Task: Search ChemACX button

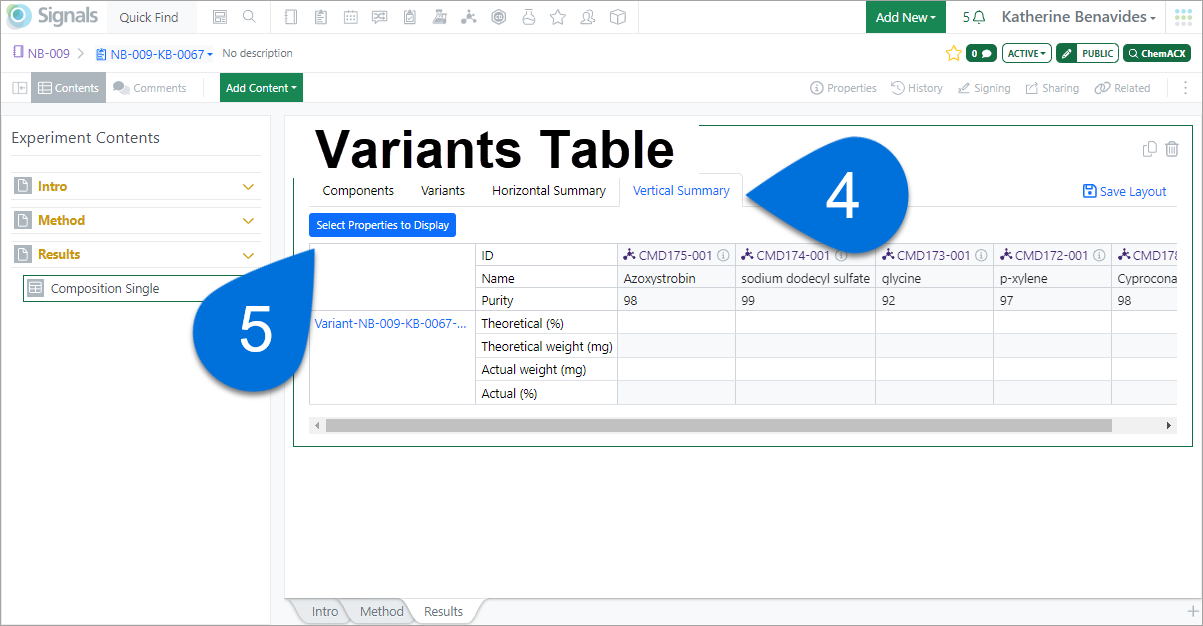Action: [1157, 53]
